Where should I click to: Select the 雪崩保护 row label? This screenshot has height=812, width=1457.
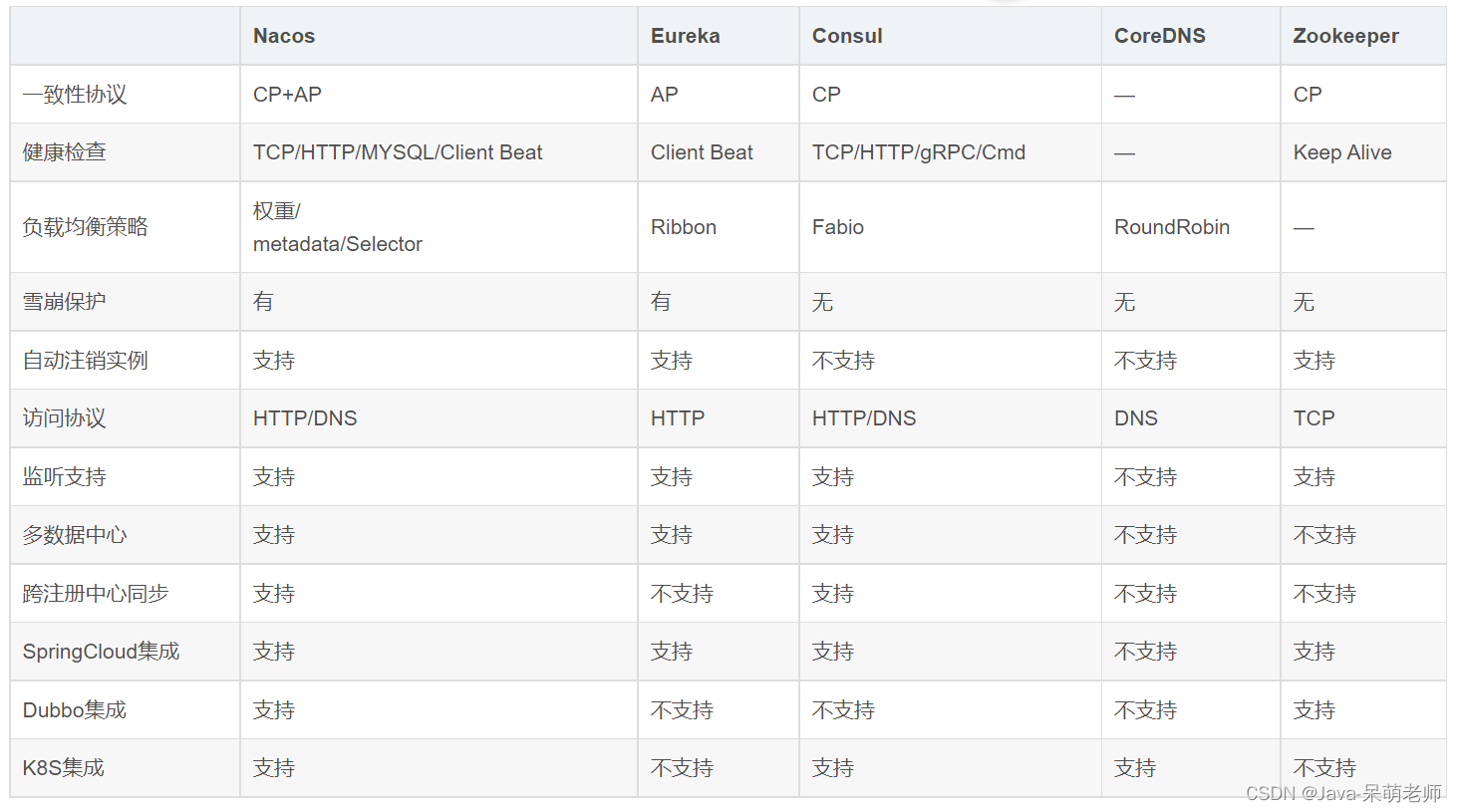[65, 302]
